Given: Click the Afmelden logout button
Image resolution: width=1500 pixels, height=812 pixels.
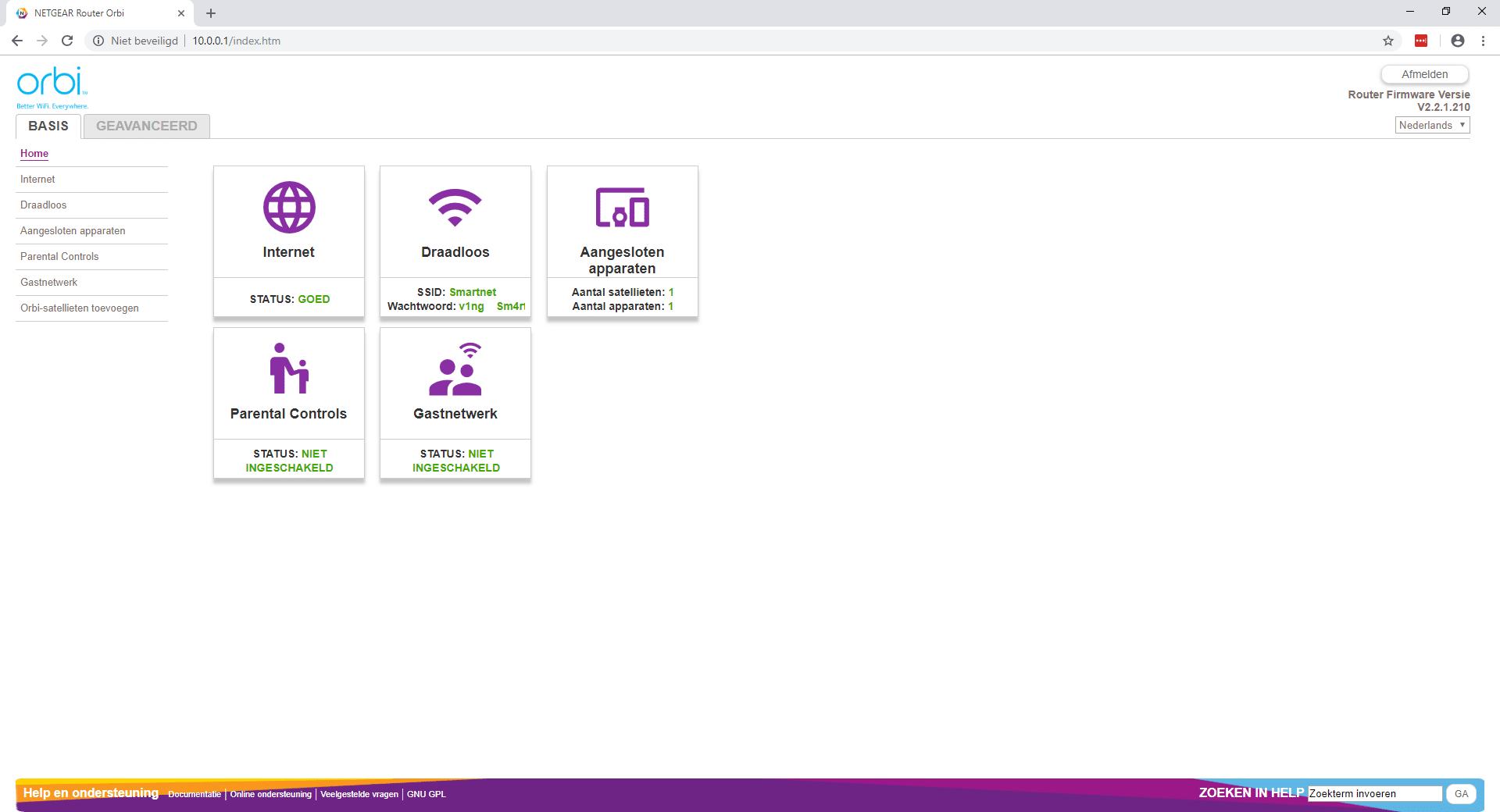Looking at the screenshot, I should point(1425,74).
